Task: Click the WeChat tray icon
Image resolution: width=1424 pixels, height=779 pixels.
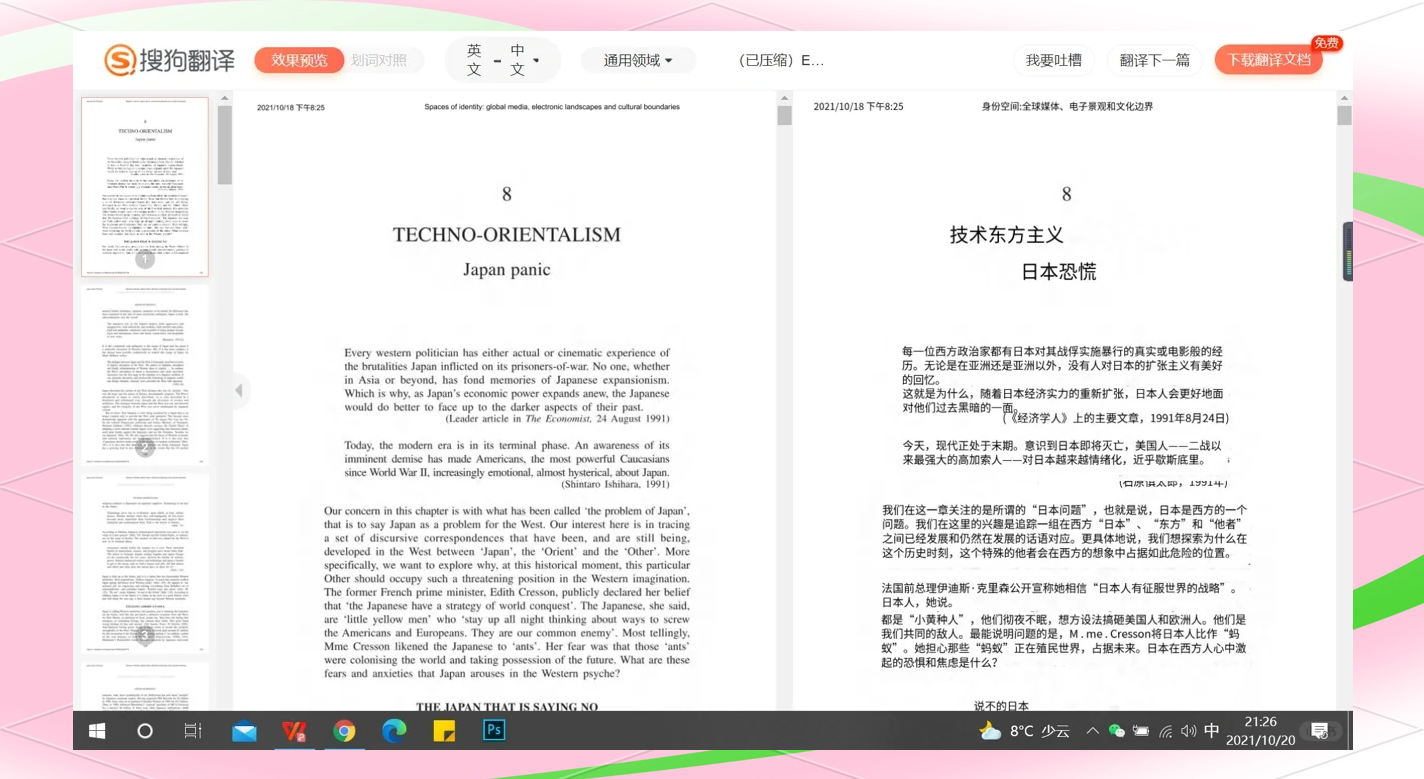Action: (x=1117, y=731)
